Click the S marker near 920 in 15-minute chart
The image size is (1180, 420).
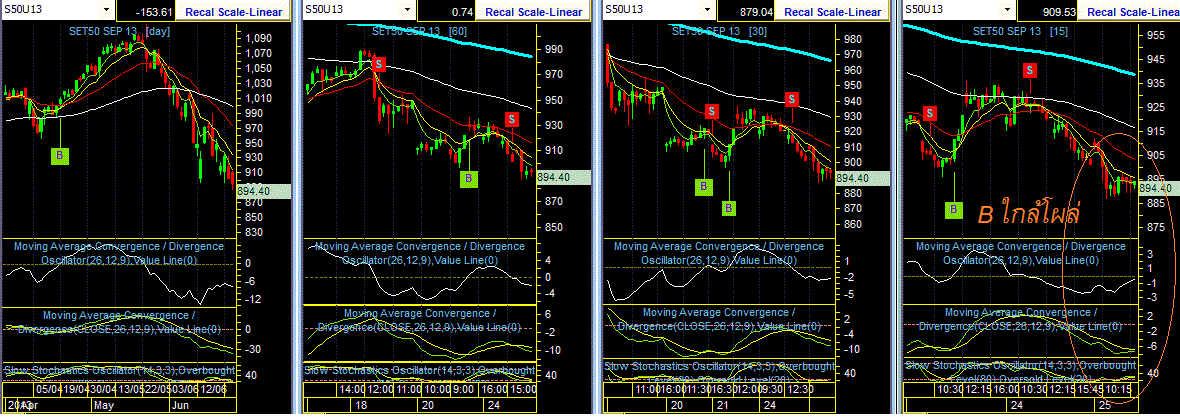(x=931, y=113)
